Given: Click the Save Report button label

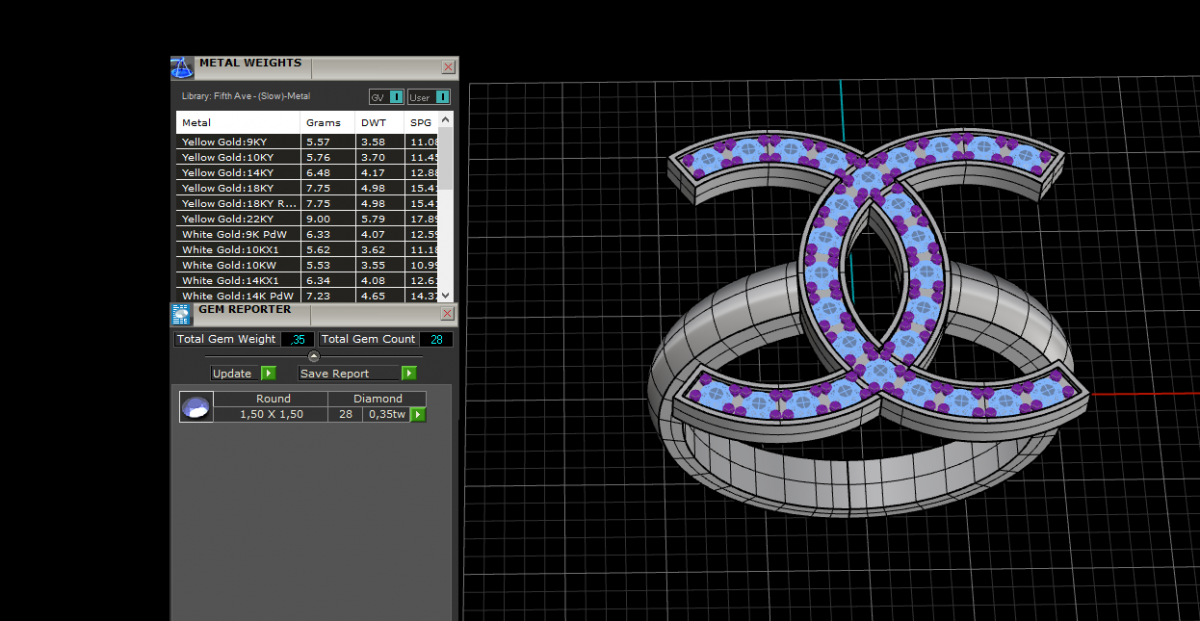Looking at the screenshot, I should [334, 374].
